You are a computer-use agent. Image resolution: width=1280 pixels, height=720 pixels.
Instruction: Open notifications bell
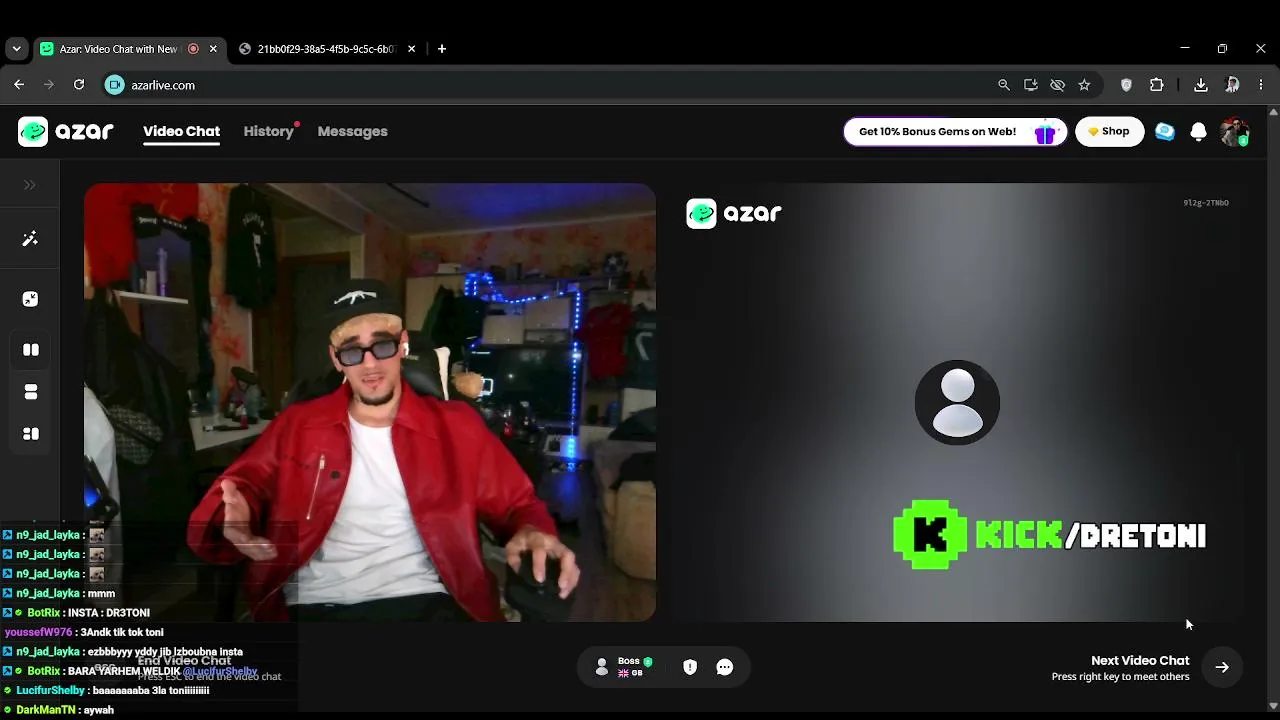[1198, 132]
